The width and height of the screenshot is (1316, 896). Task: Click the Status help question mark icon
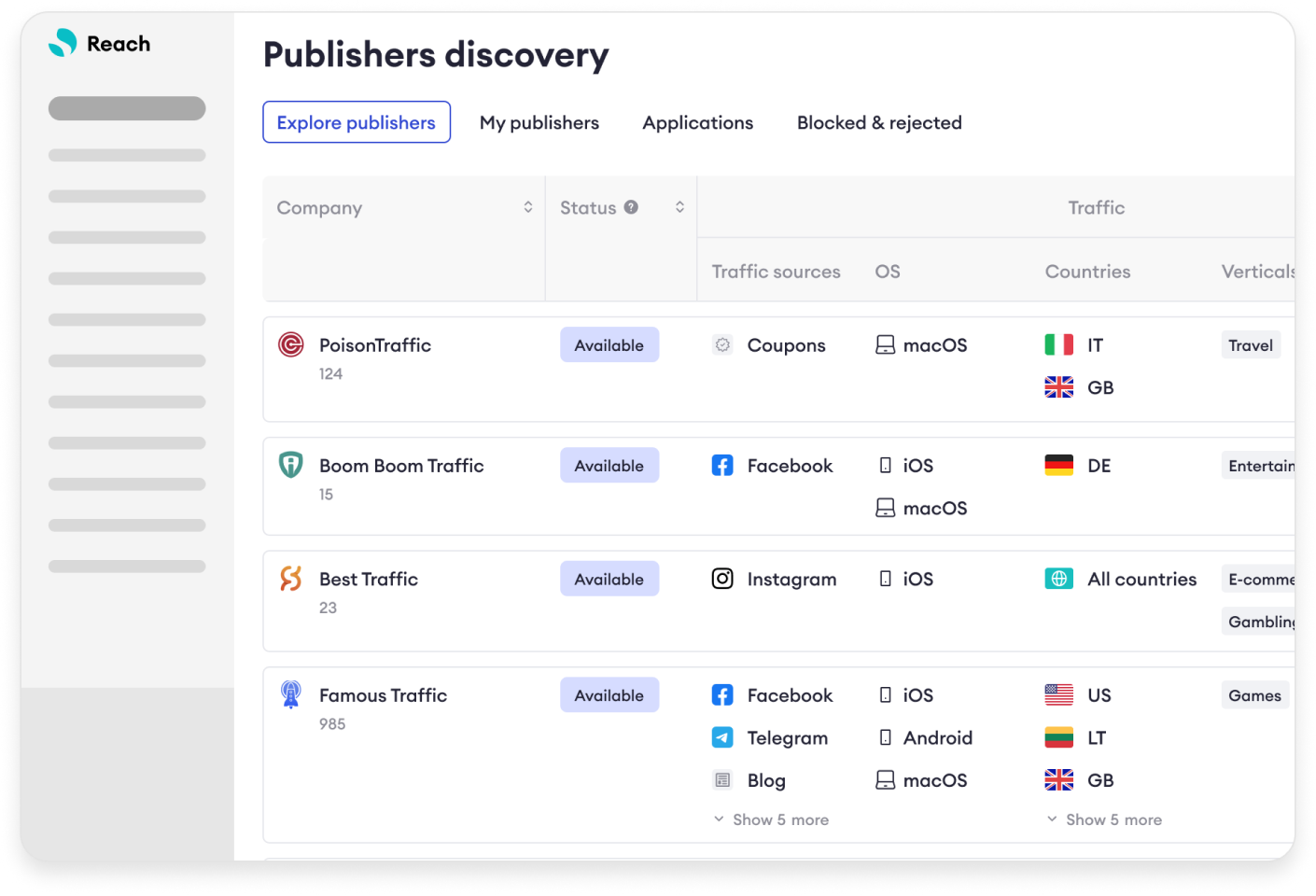(x=631, y=207)
